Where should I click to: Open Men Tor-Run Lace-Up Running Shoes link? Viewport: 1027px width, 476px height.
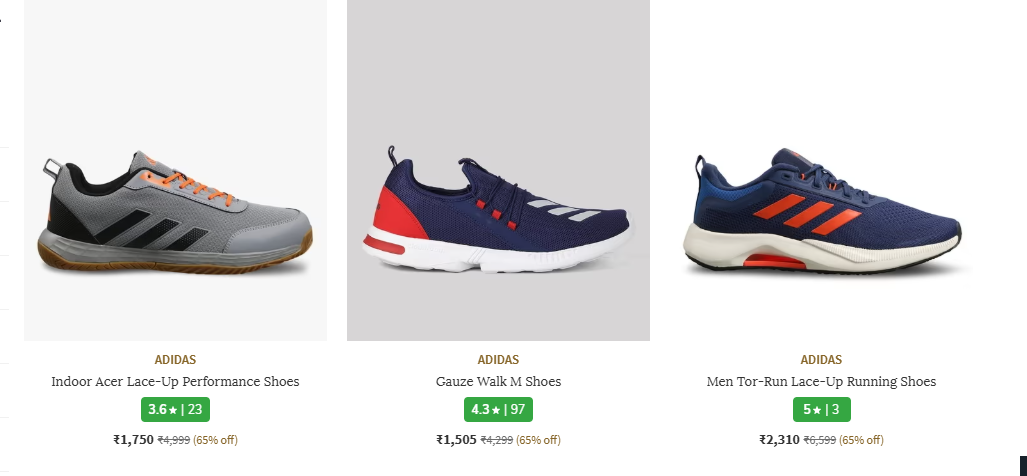pyautogui.click(x=821, y=382)
